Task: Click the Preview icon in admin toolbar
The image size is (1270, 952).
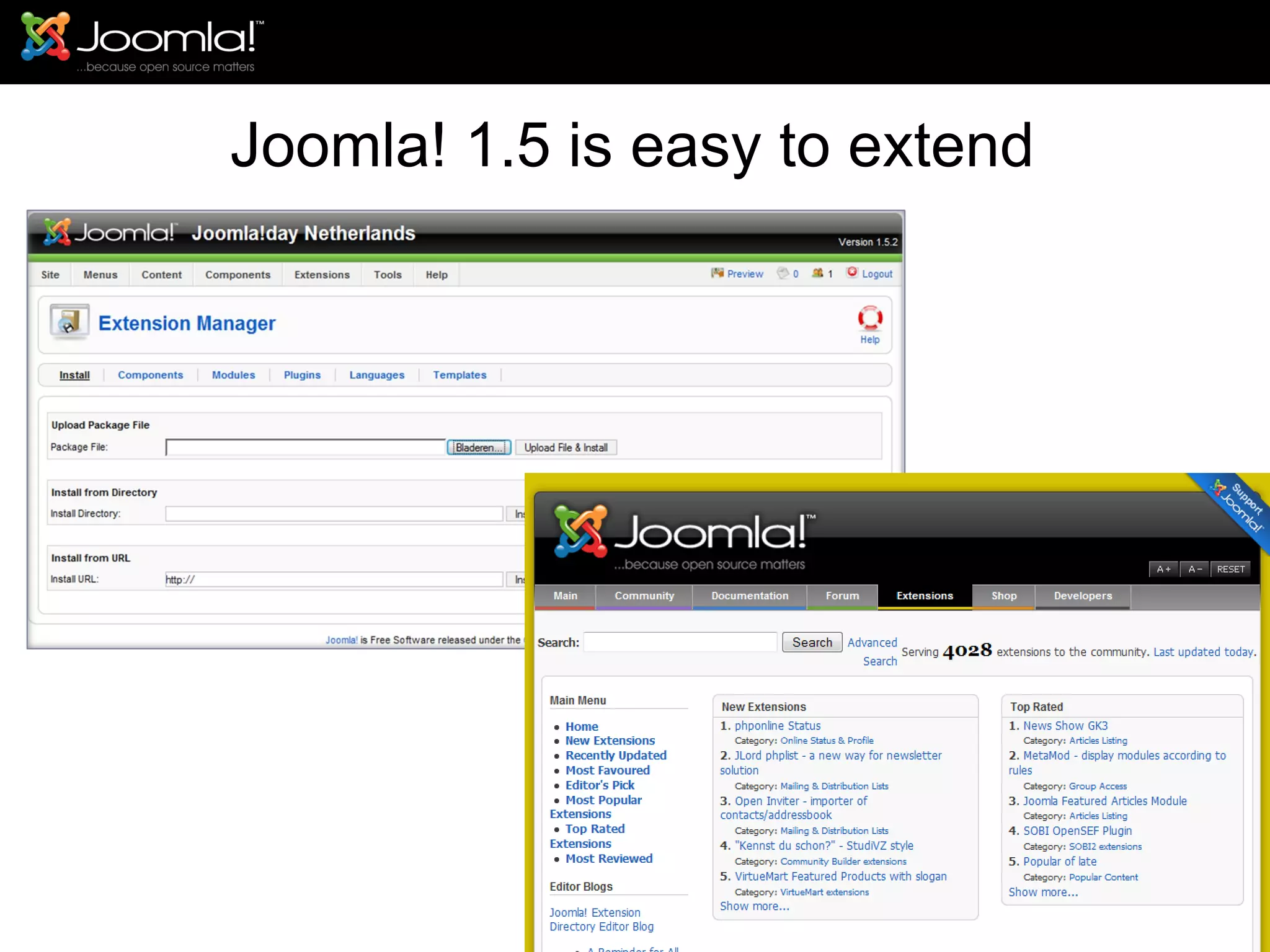Action: click(x=717, y=273)
